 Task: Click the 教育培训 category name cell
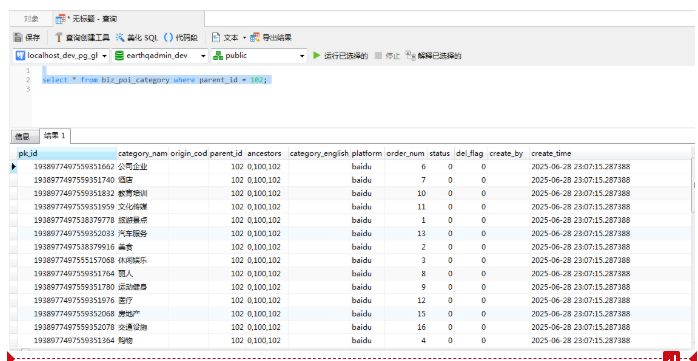tap(142, 194)
